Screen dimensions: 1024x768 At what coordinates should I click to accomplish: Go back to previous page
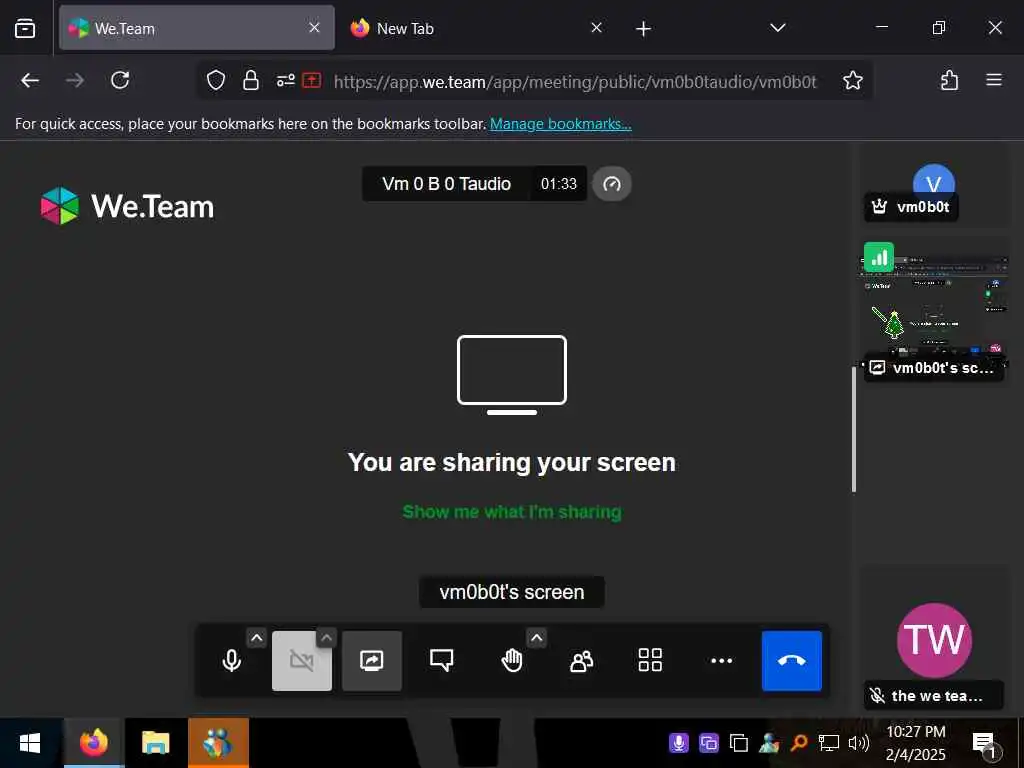point(30,80)
